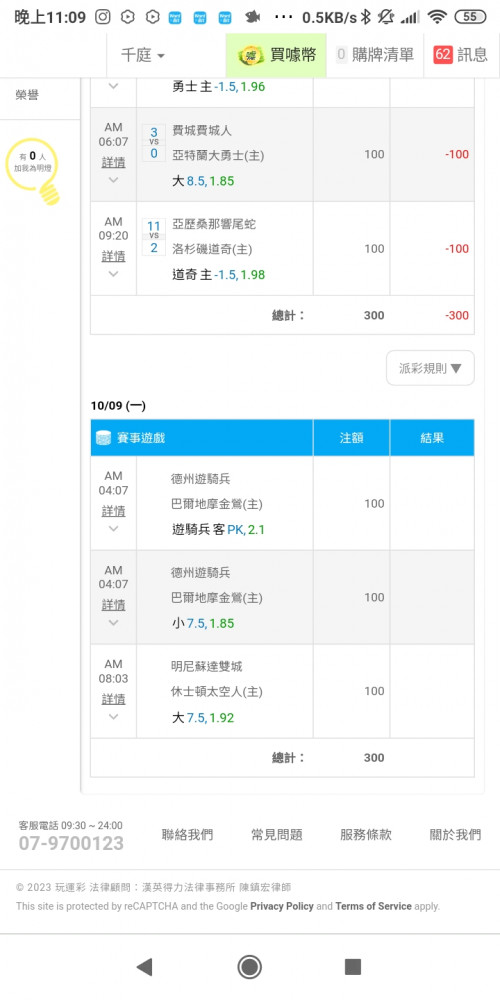Image resolution: width=500 pixels, height=1000 pixels.
Task: Tap the Android recent apps button
Action: (x=353, y=967)
